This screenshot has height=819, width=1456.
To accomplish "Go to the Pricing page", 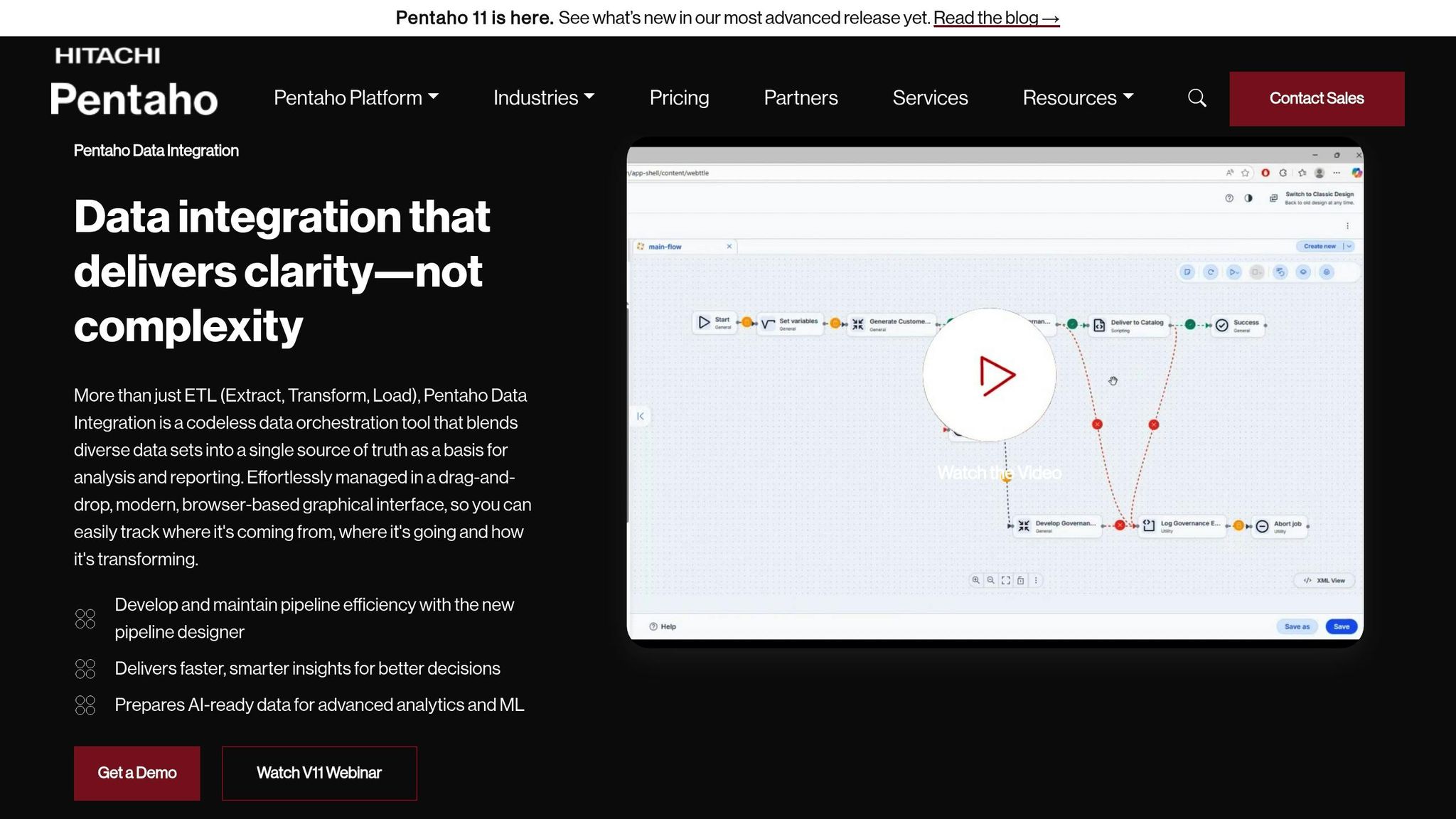I will click(679, 98).
